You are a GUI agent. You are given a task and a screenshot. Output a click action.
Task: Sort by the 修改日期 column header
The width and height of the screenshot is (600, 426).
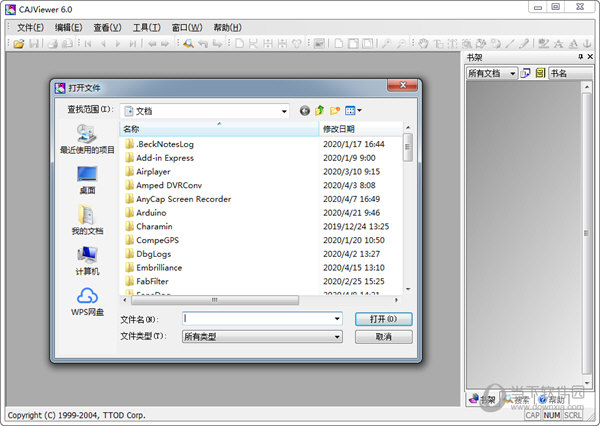361,129
